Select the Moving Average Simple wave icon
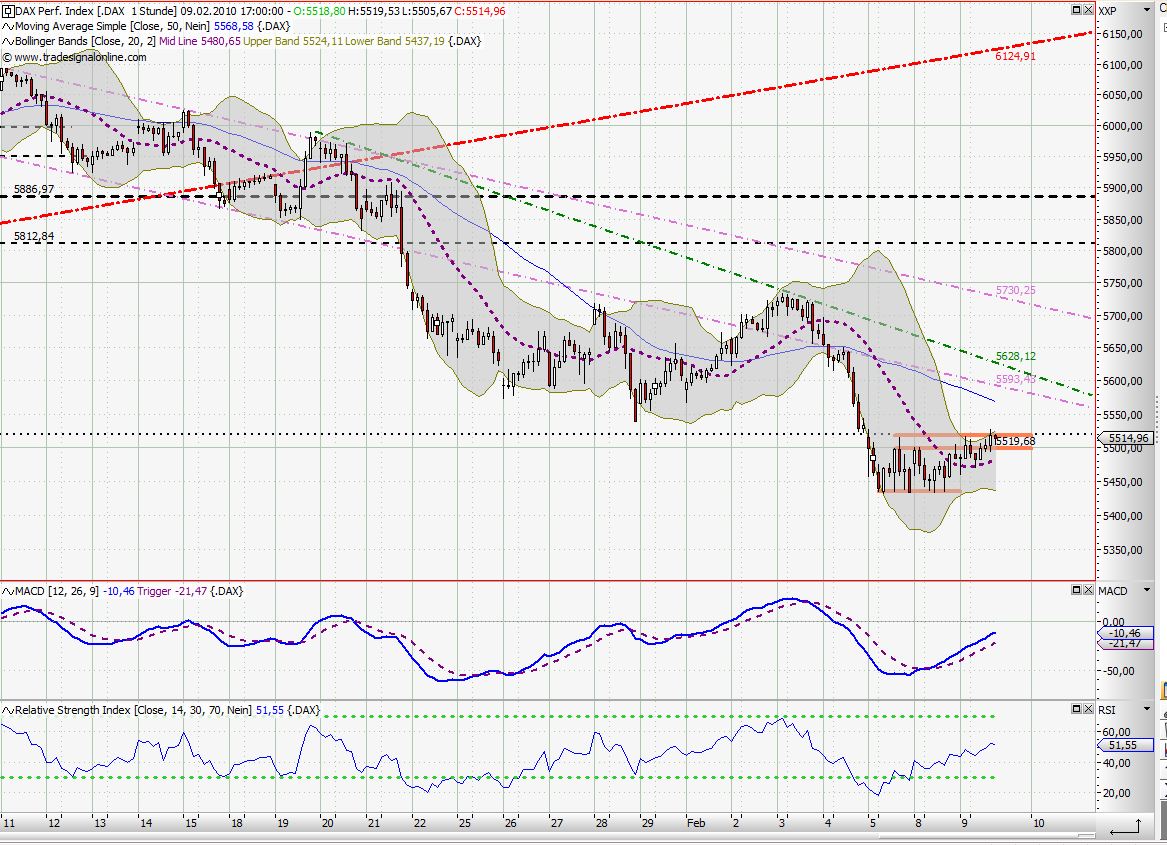The image size is (1167, 845). pos(7,26)
